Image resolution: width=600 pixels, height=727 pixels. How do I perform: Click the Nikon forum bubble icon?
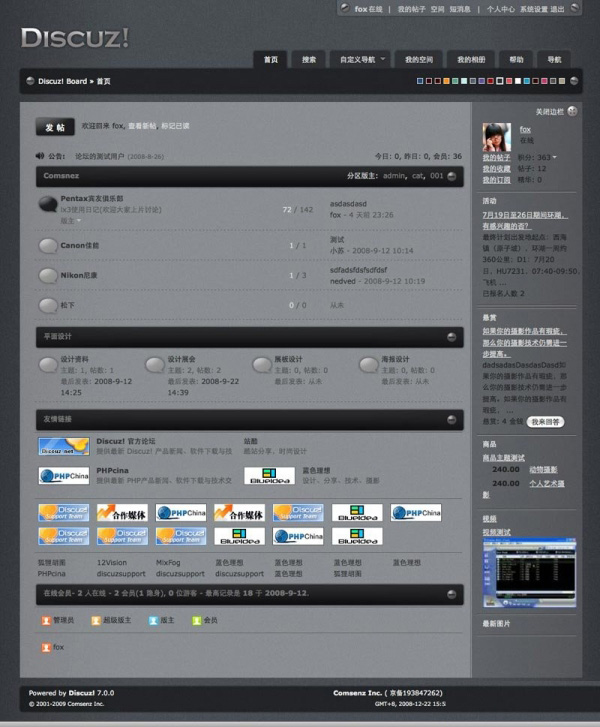click(47, 275)
